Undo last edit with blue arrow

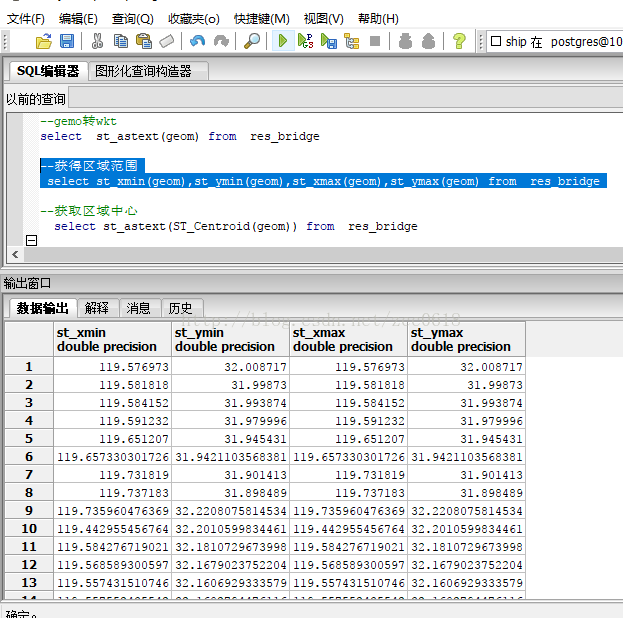[197, 41]
